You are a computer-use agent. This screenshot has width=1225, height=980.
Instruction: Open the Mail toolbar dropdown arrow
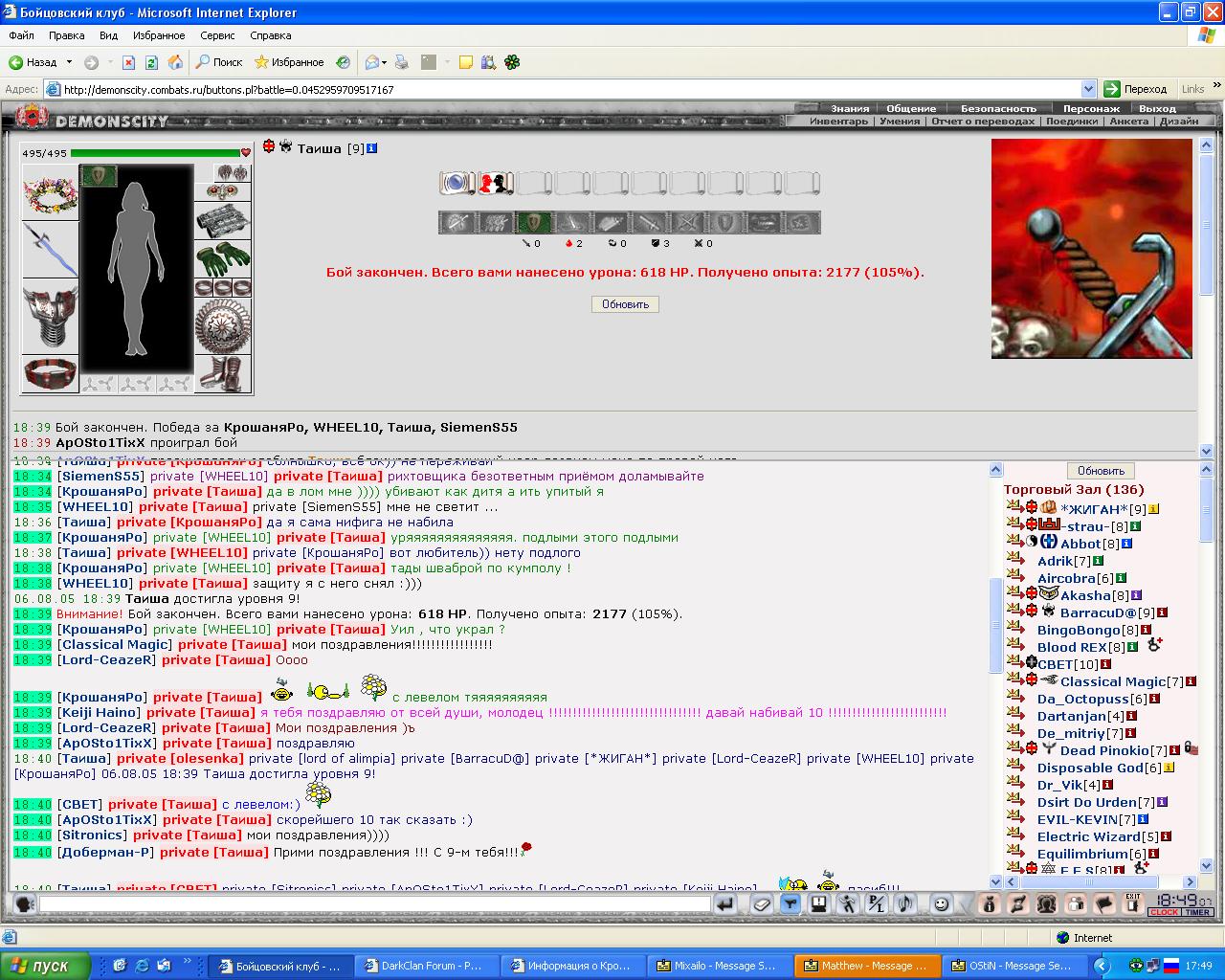coord(384,62)
